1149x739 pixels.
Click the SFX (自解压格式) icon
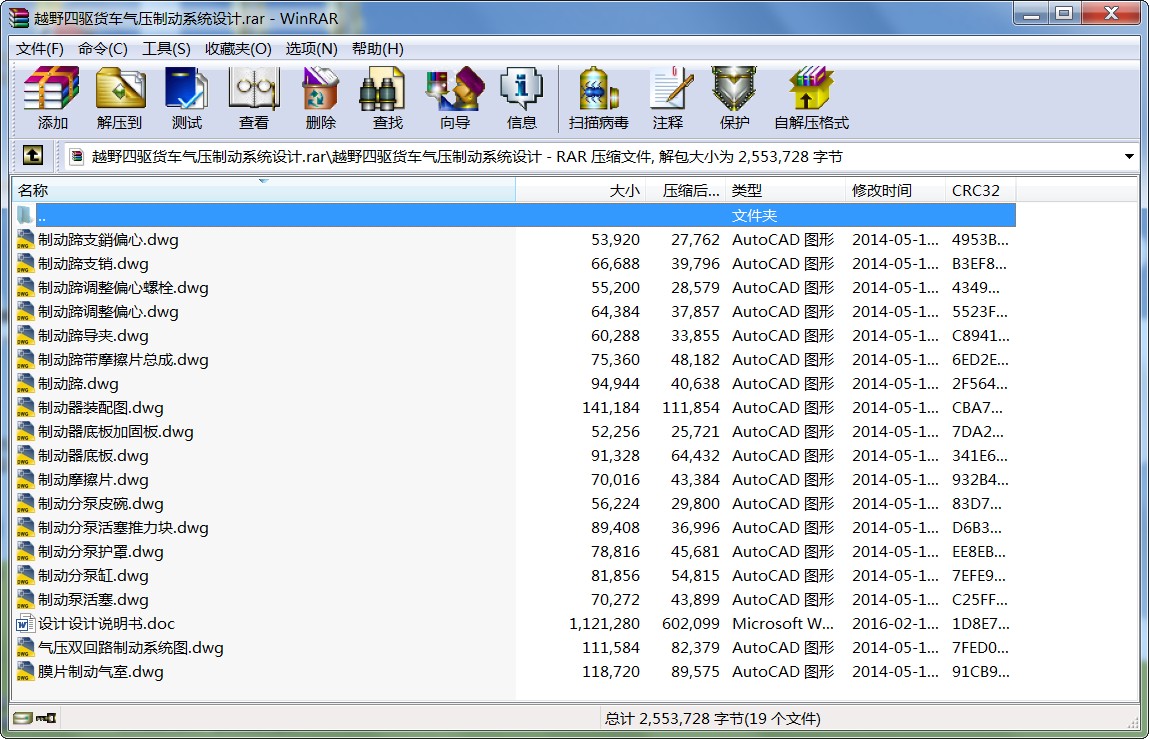[x=810, y=97]
